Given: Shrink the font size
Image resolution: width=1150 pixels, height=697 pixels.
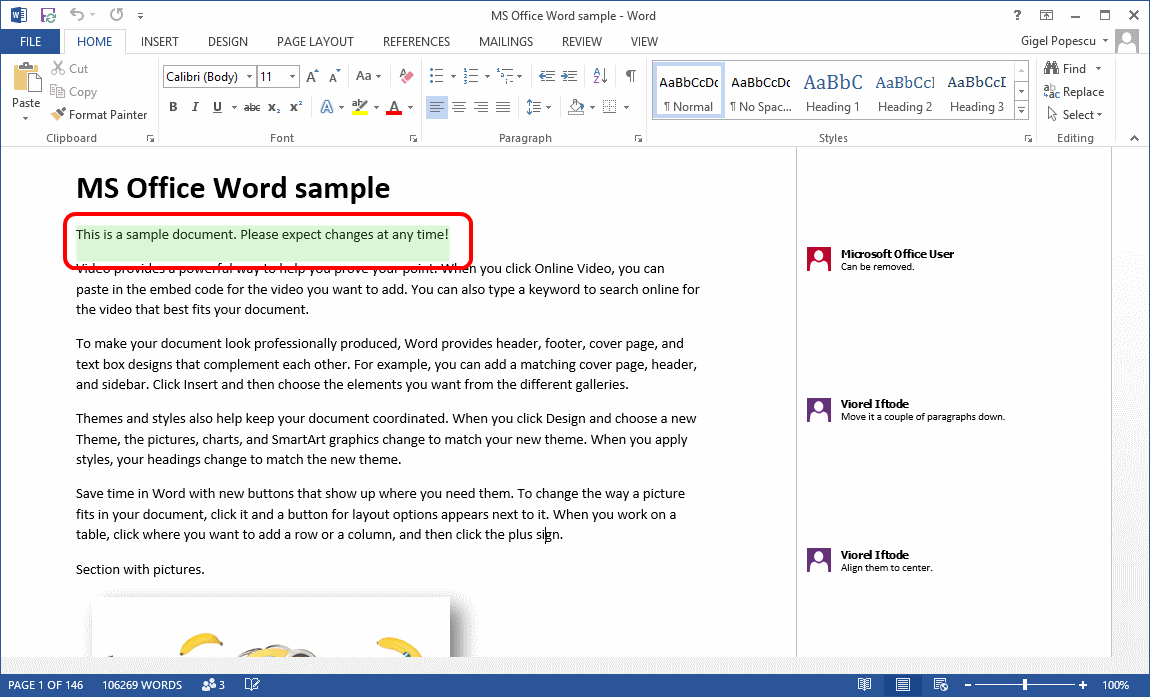Looking at the screenshot, I should [x=334, y=76].
